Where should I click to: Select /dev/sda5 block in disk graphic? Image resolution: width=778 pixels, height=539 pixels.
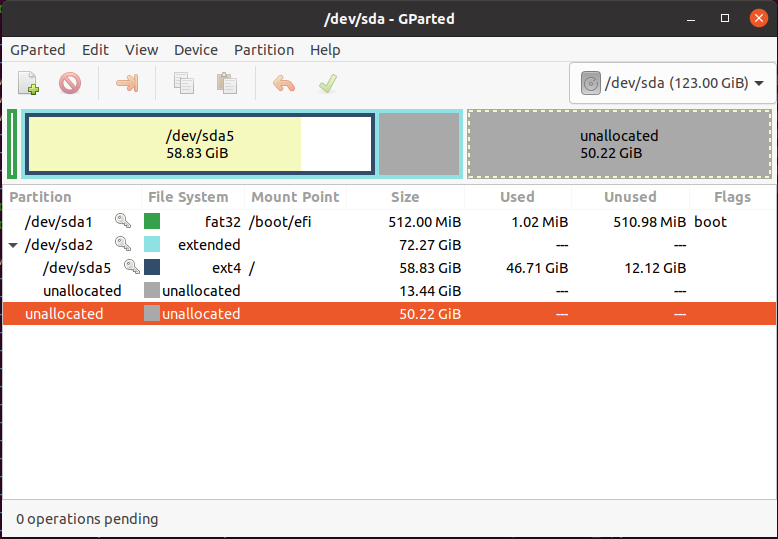[200, 144]
